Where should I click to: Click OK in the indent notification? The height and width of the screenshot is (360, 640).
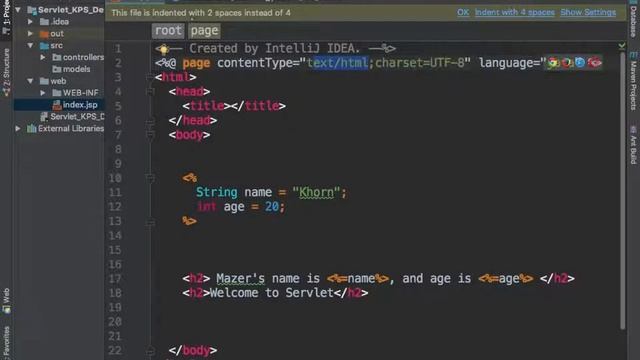(x=463, y=12)
